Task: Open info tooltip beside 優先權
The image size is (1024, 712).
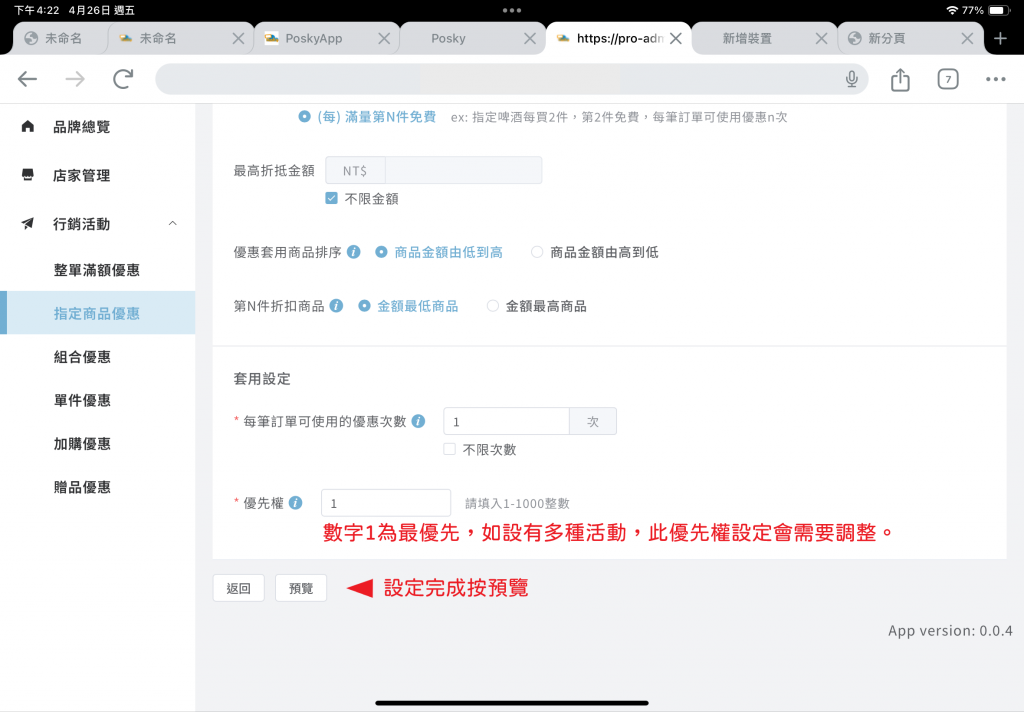Action: (x=295, y=502)
